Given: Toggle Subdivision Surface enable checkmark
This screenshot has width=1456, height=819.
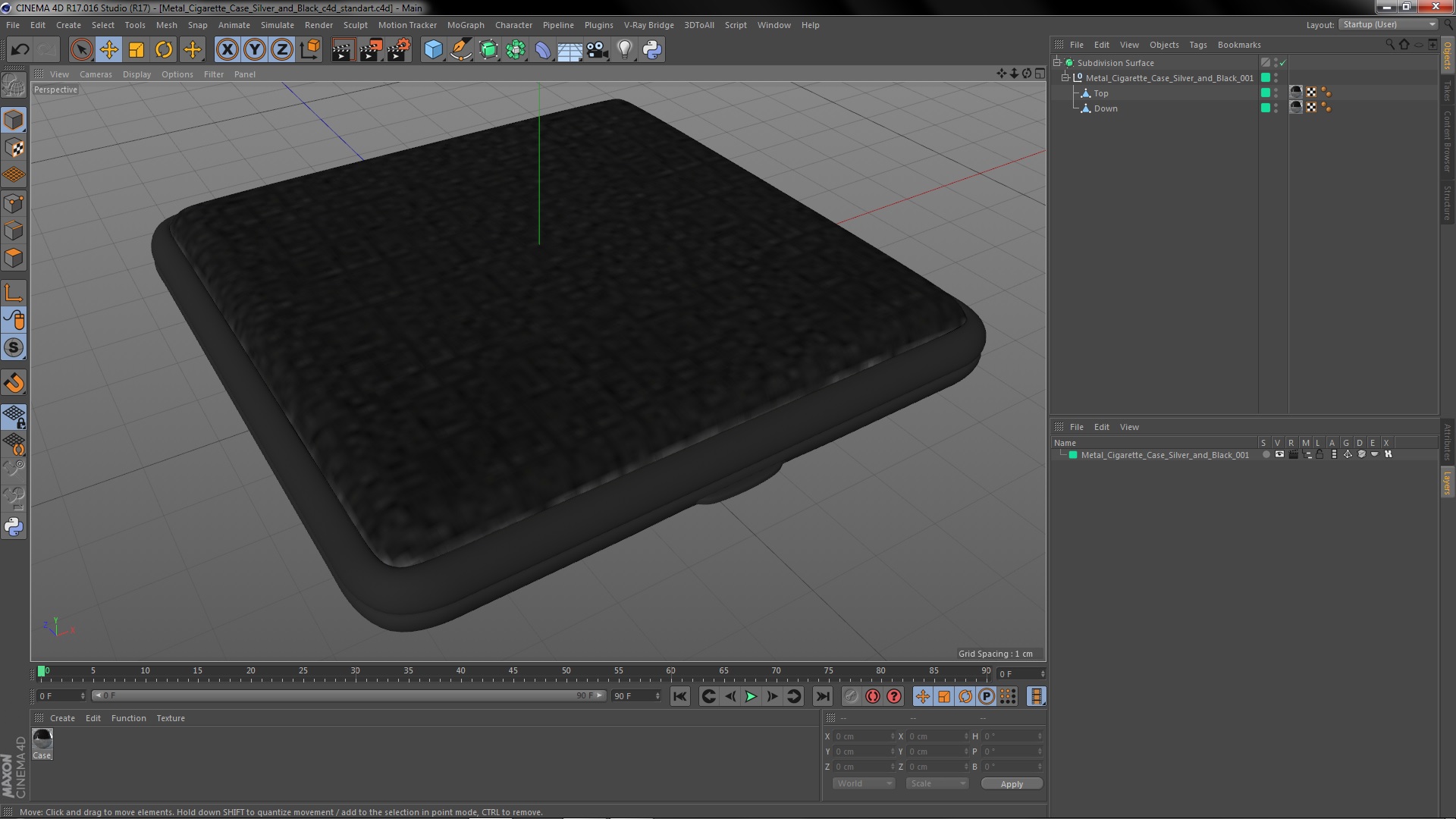Looking at the screenshot, I should point(1283,63).
